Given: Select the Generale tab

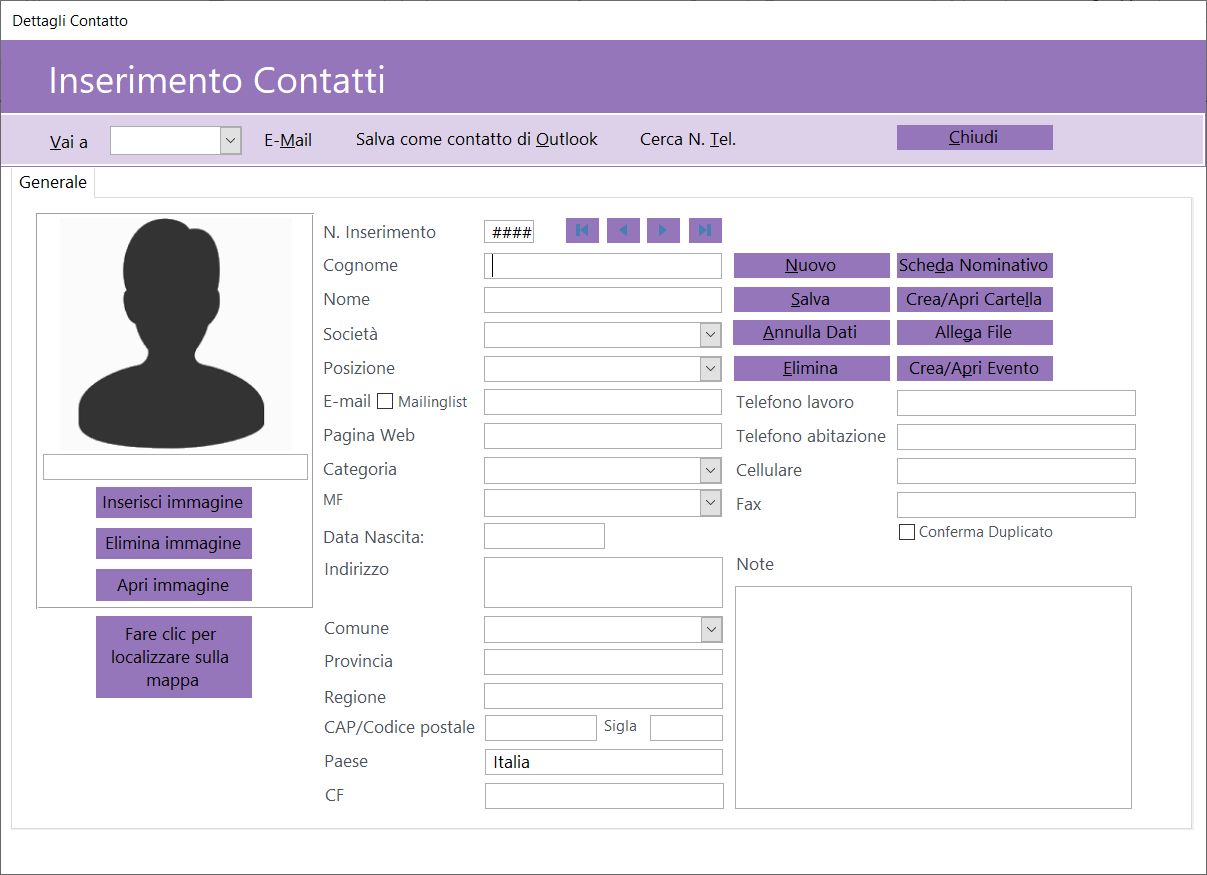Looking at the screenshot, I should (53, 183).
